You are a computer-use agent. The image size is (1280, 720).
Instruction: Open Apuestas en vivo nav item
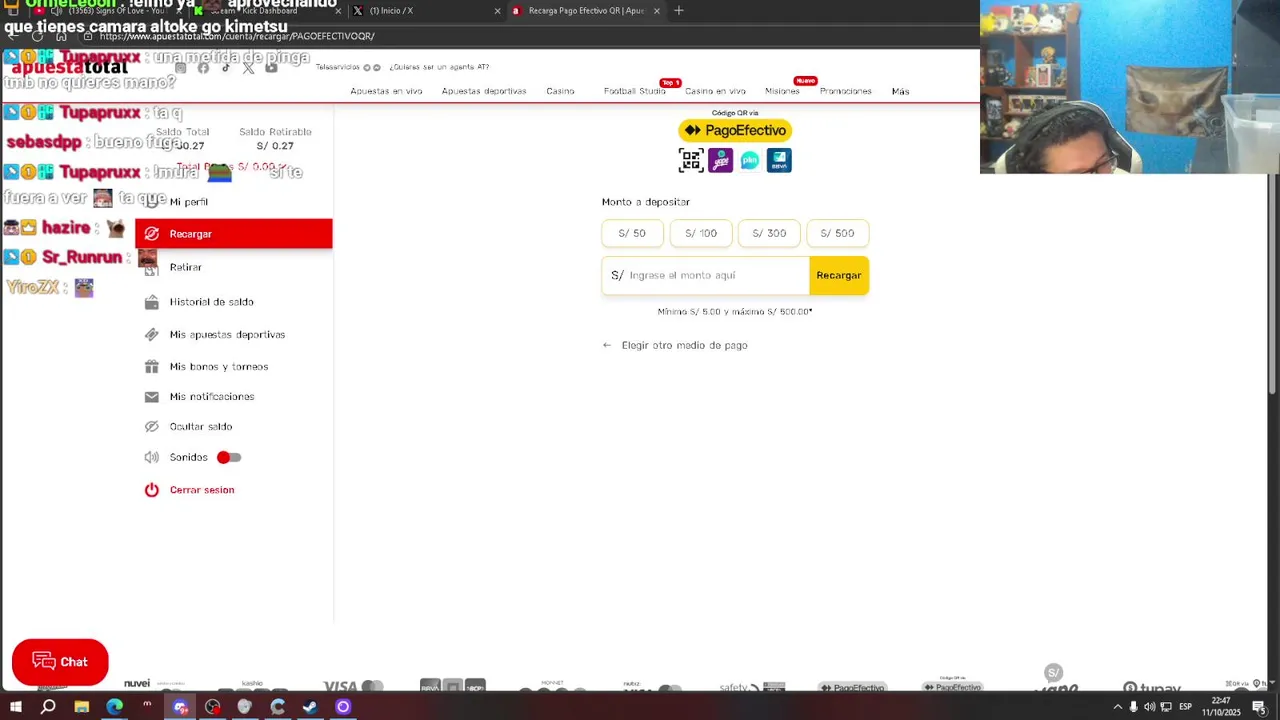point(386,91)
